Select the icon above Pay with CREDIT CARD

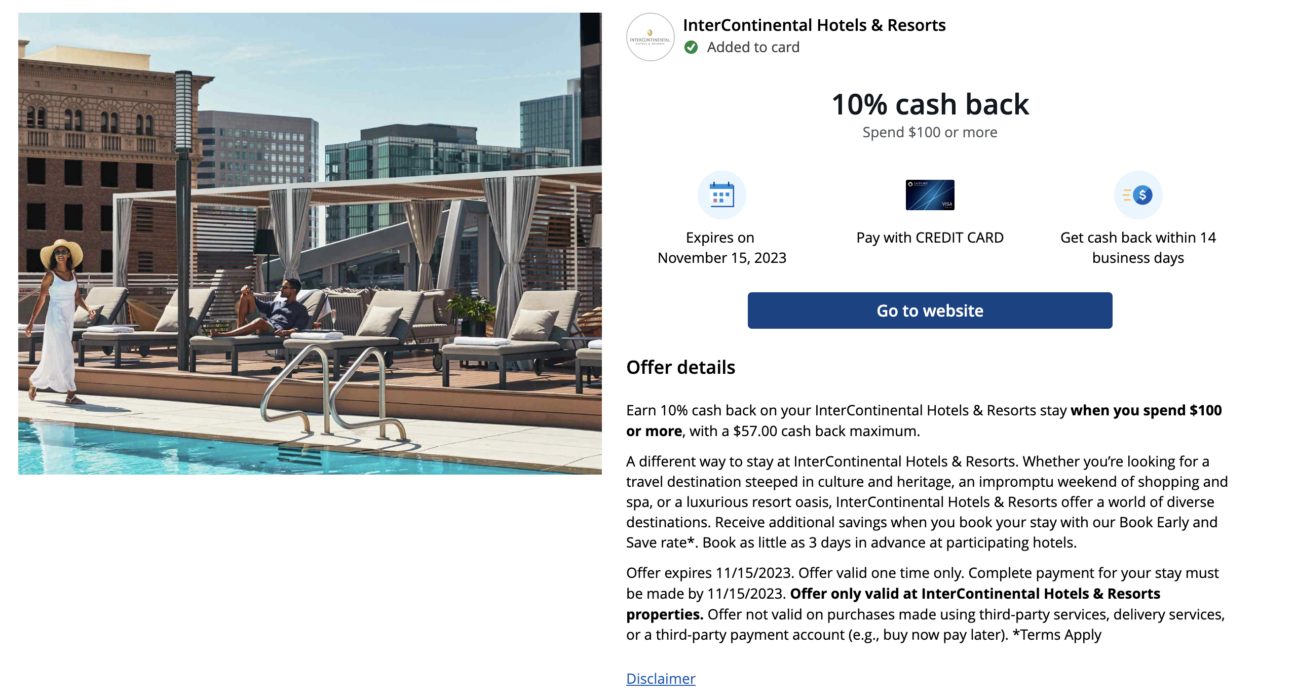pos(929,195)
